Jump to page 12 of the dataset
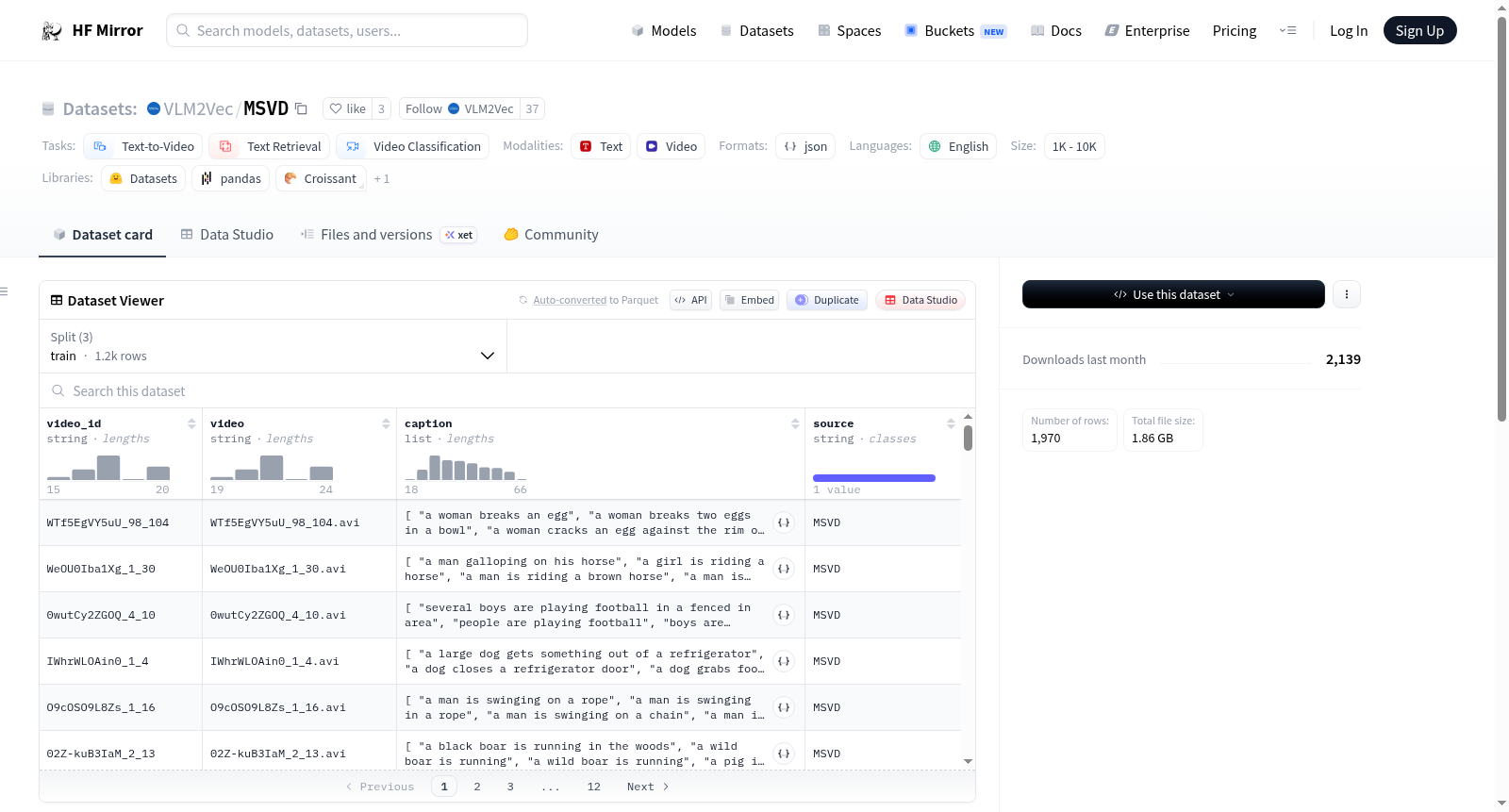The height and width of the screenshot is (812, 1509). coord(594,787)
